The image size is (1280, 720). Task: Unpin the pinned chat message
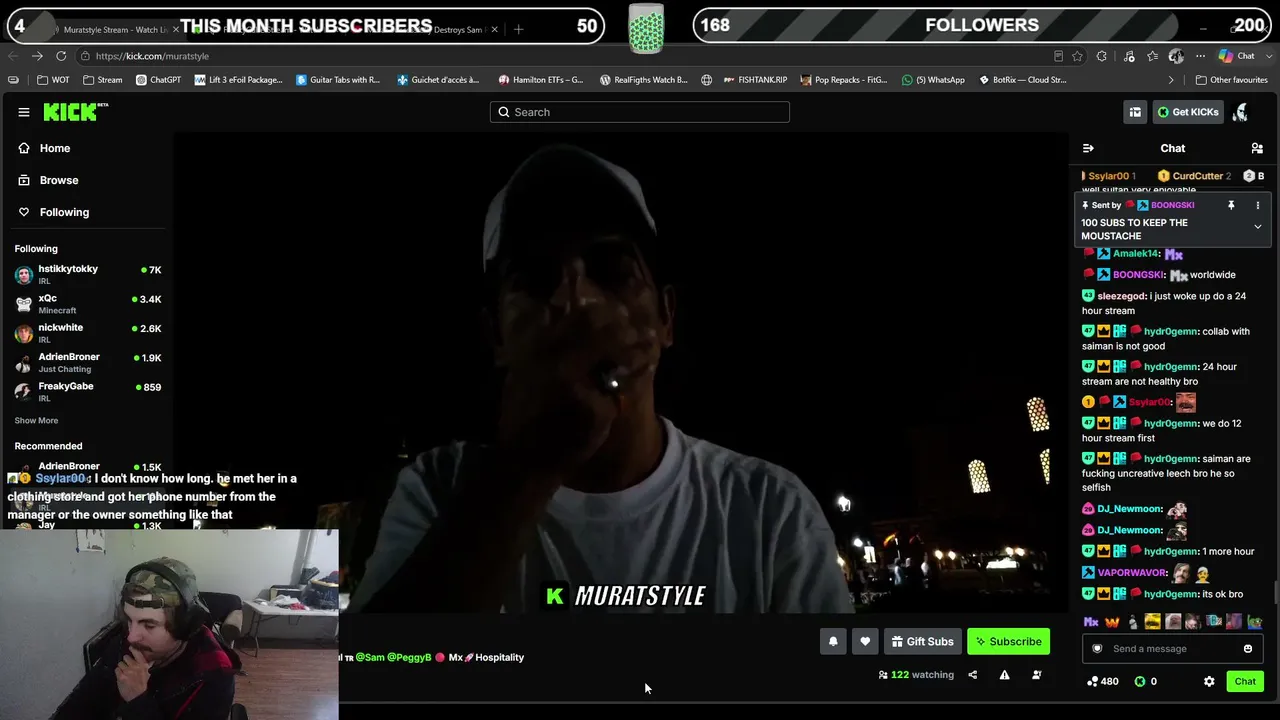click(1231, 205)
